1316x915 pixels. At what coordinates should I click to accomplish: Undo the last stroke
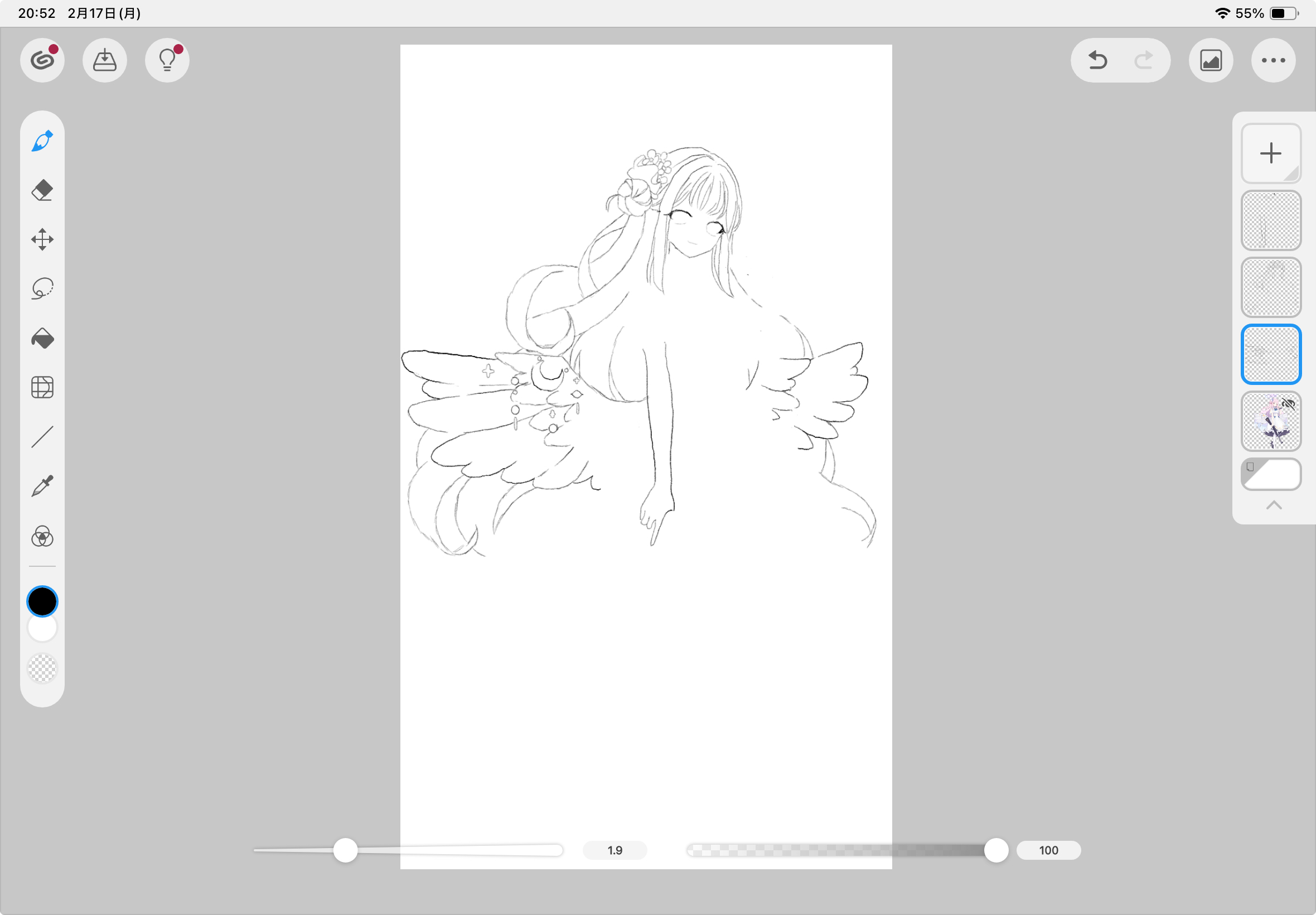[x=1097, y=61]
